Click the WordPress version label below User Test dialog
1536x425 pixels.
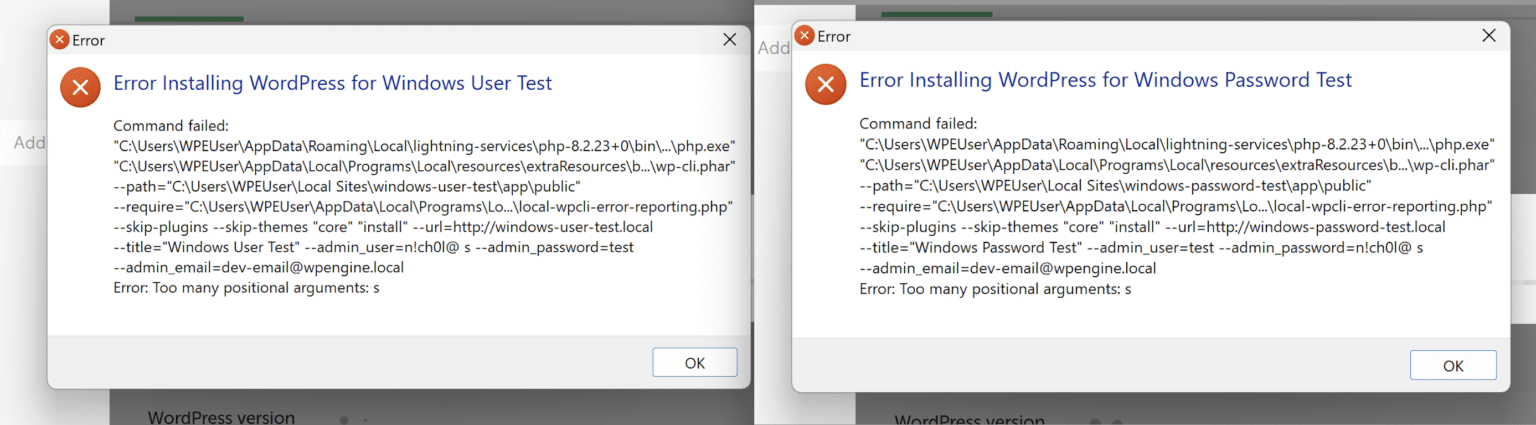coord(221,417)
